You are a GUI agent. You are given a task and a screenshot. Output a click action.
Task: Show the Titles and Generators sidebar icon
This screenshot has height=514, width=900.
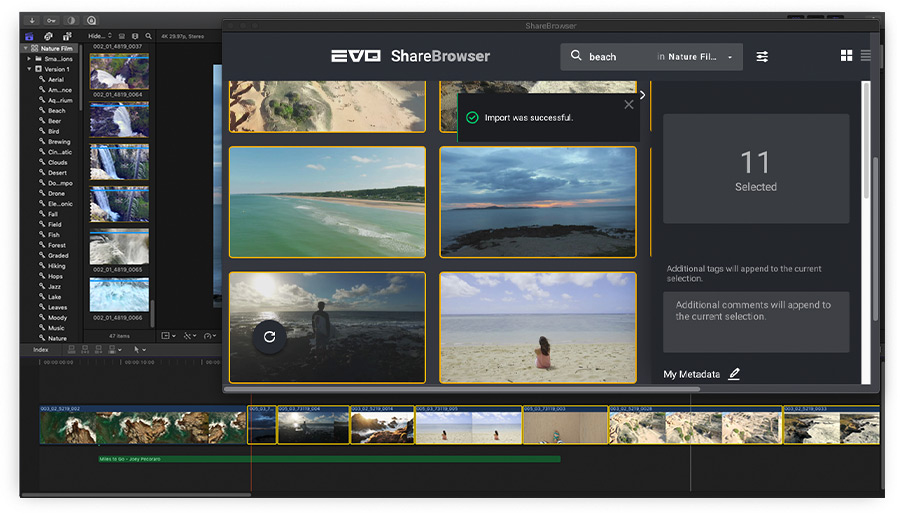[x=67, y=36]
